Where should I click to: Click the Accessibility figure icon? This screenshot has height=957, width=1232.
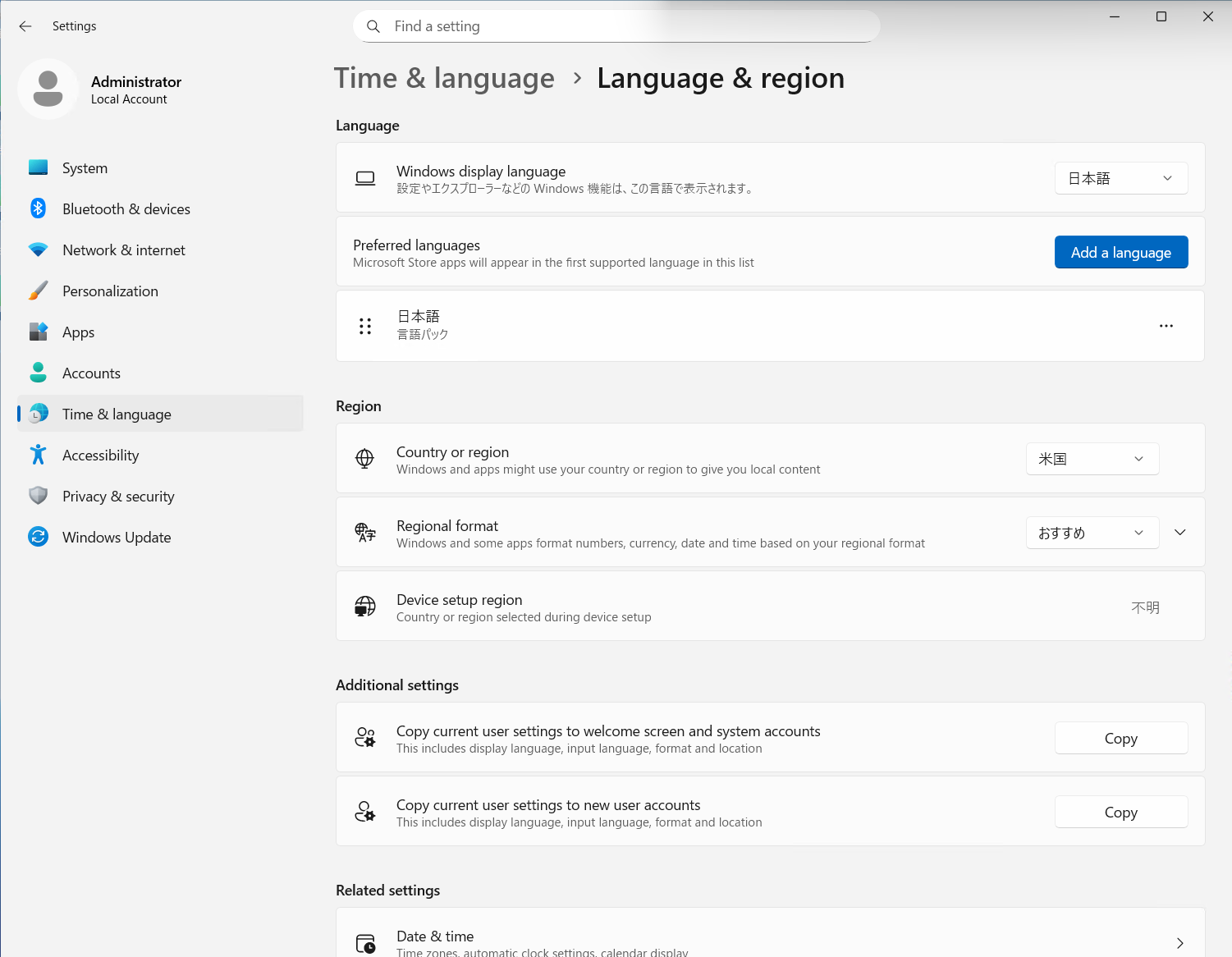click(x=38, y=455)
